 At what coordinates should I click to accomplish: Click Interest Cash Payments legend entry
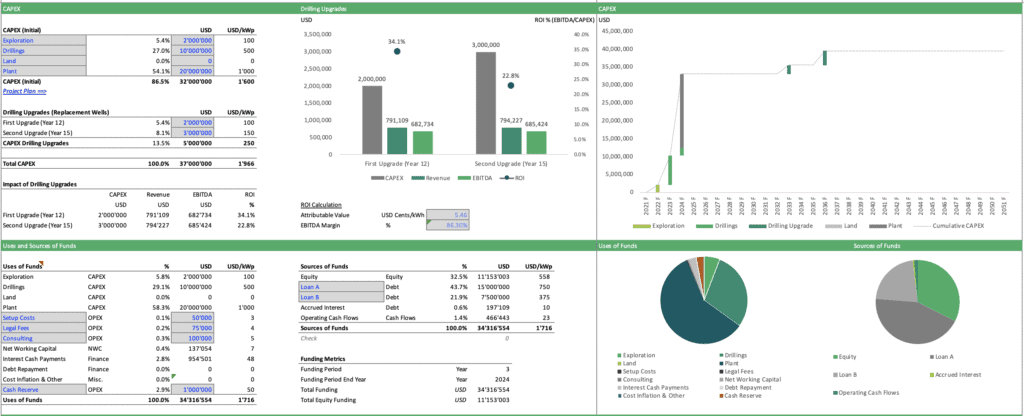tap(652, 387)
